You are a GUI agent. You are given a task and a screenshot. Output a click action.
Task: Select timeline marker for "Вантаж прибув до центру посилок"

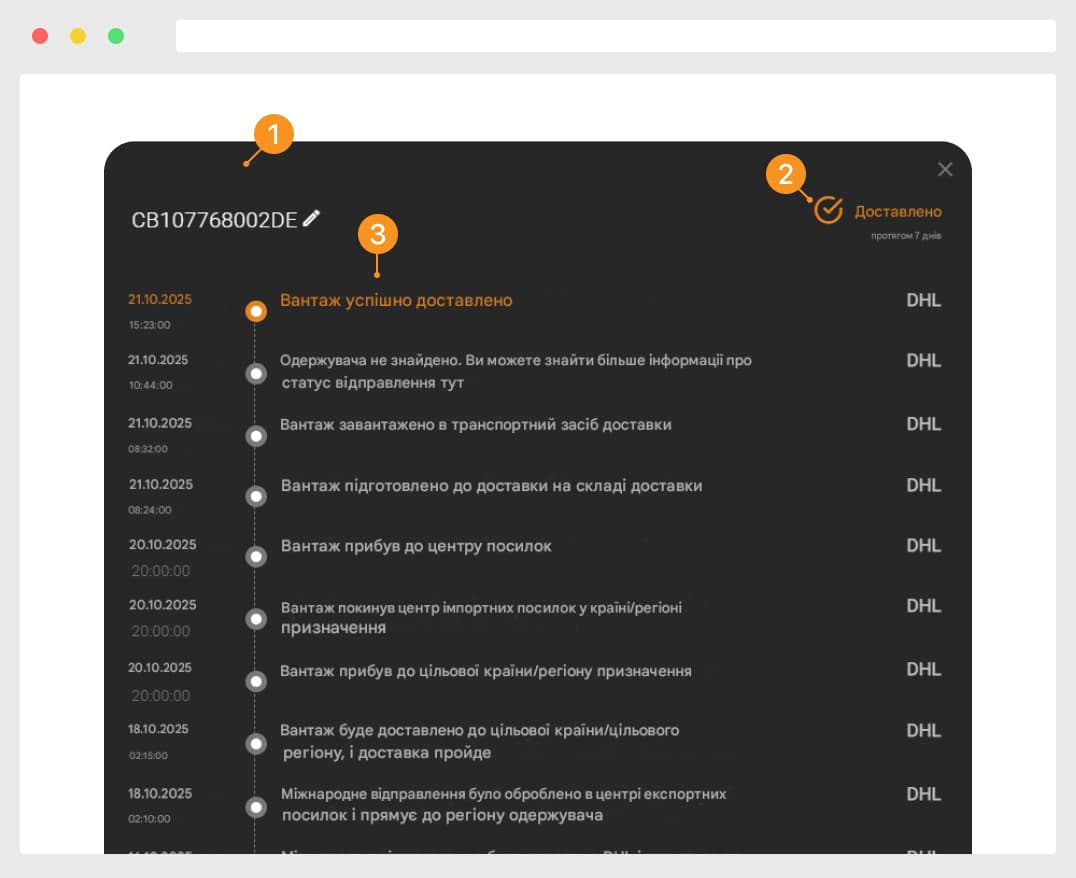pyautogui.click(x=256, y=557)
